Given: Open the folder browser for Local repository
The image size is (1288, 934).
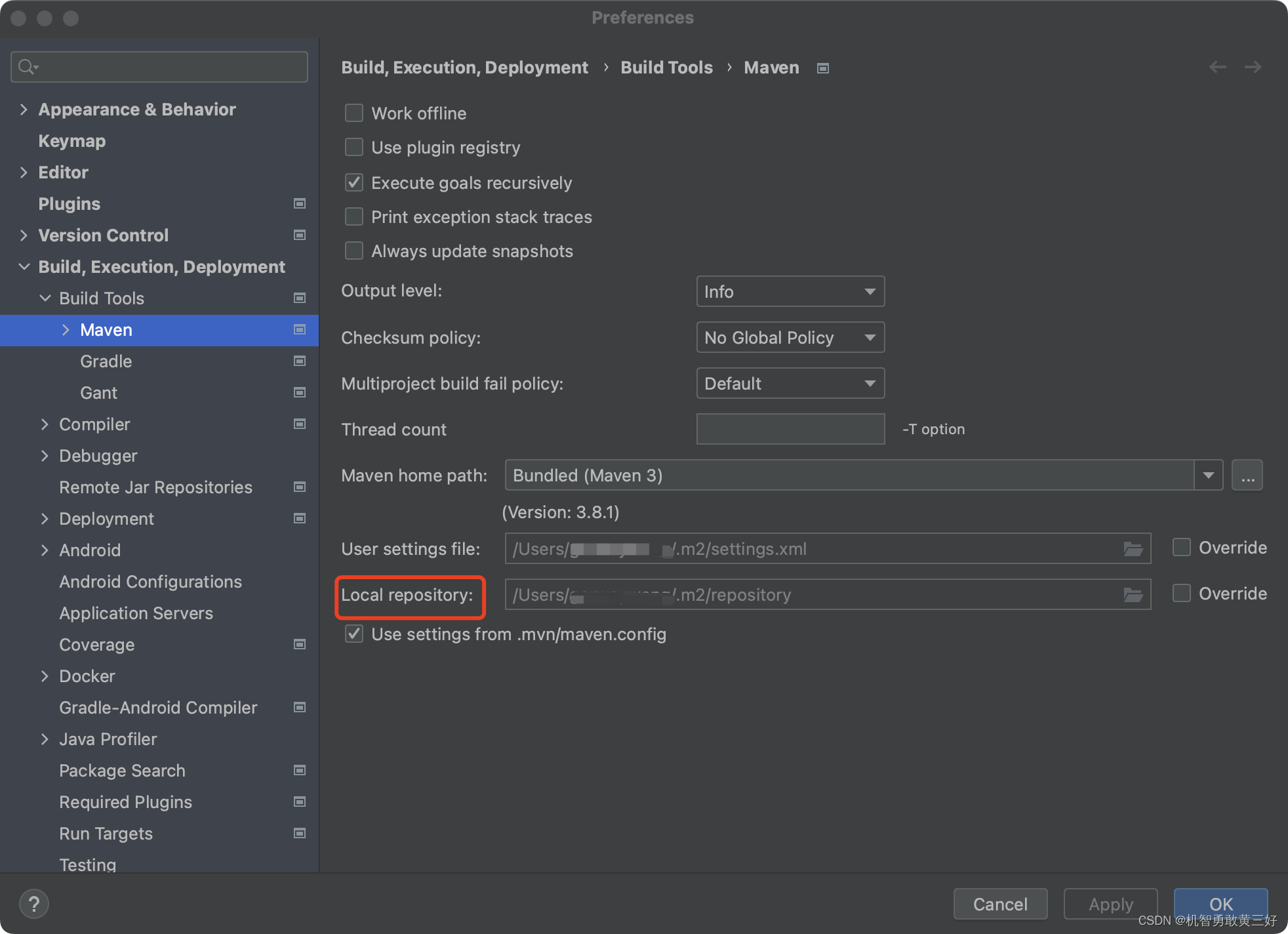Looking at the screenshot, I should click(1133, 595).
